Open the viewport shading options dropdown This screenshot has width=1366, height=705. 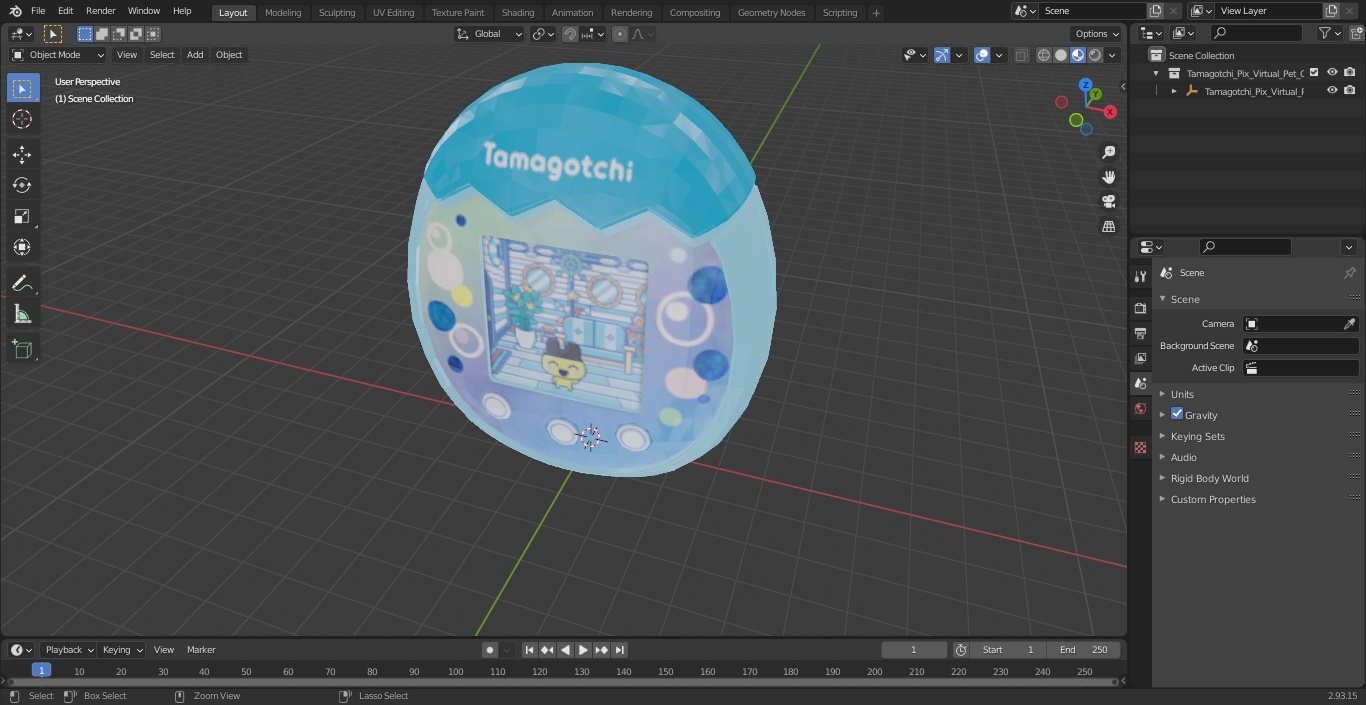click(1112, 55)
